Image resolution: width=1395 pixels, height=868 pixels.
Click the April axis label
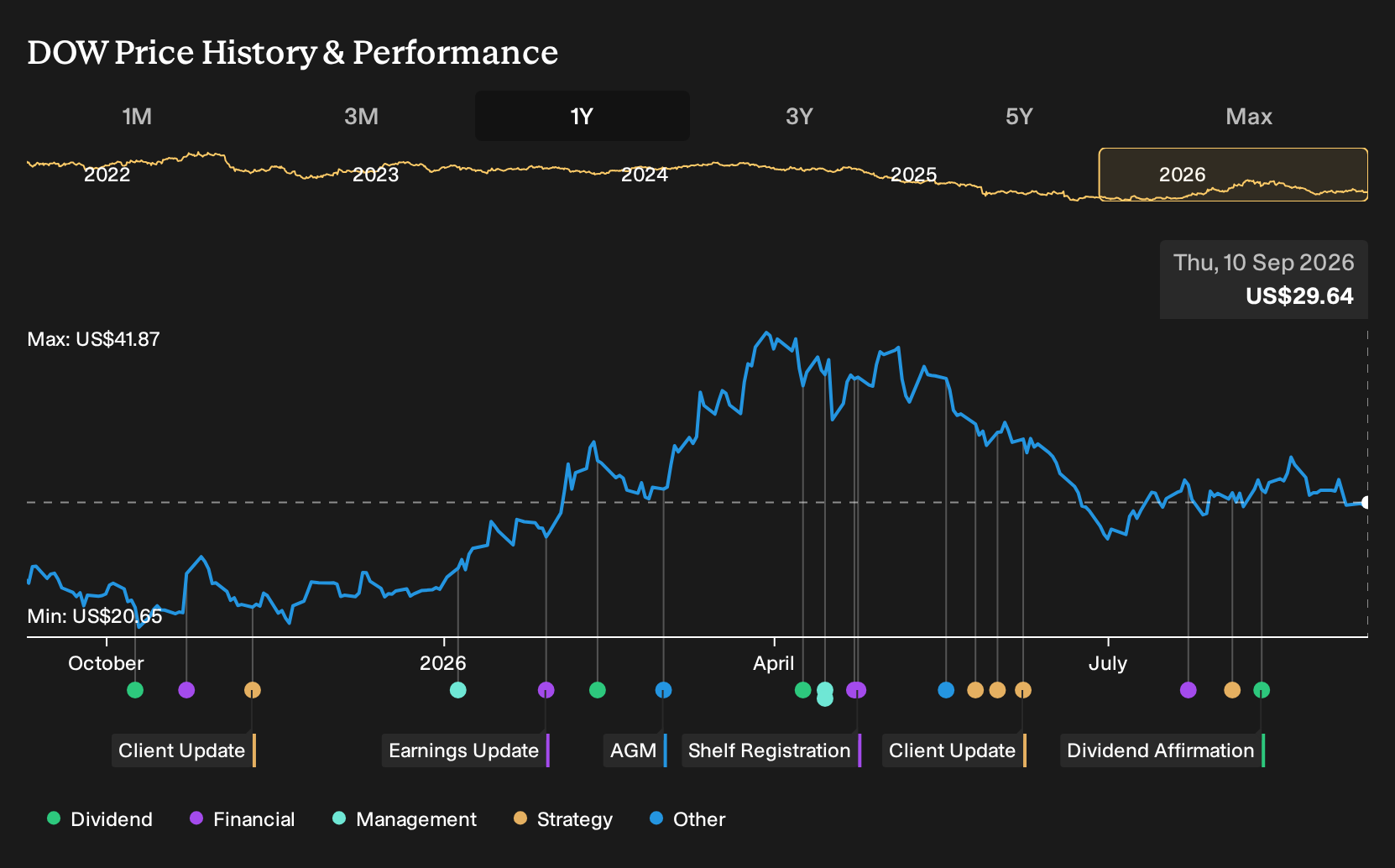pyautogui.click(x=773, y=663)
